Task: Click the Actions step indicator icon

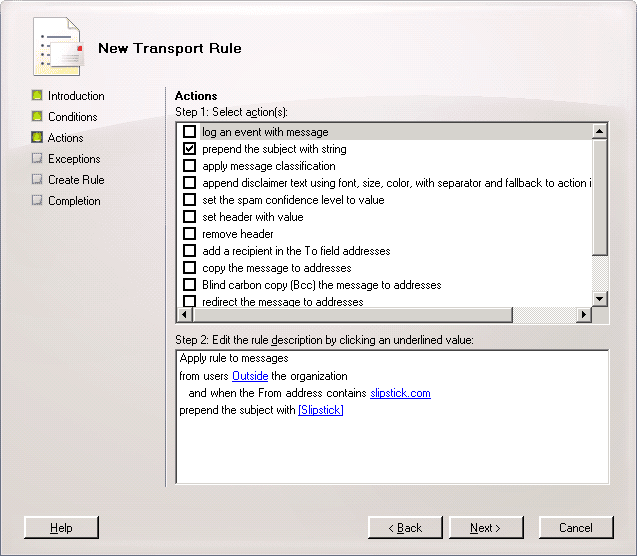Action: [x=37, y=137]
